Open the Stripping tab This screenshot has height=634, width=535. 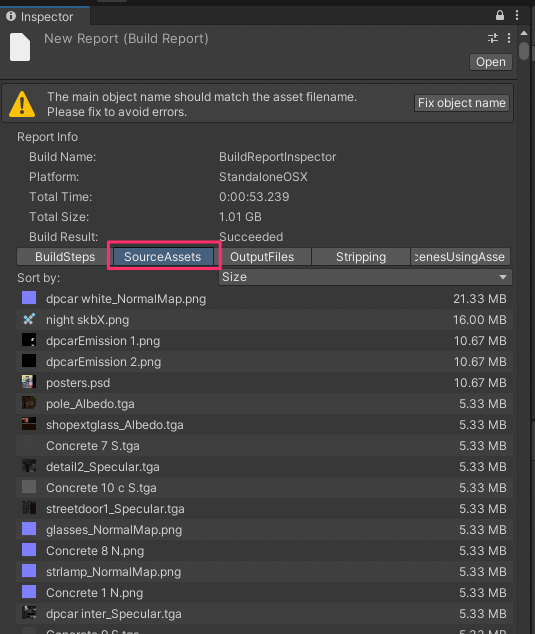(x=361, y=257)
